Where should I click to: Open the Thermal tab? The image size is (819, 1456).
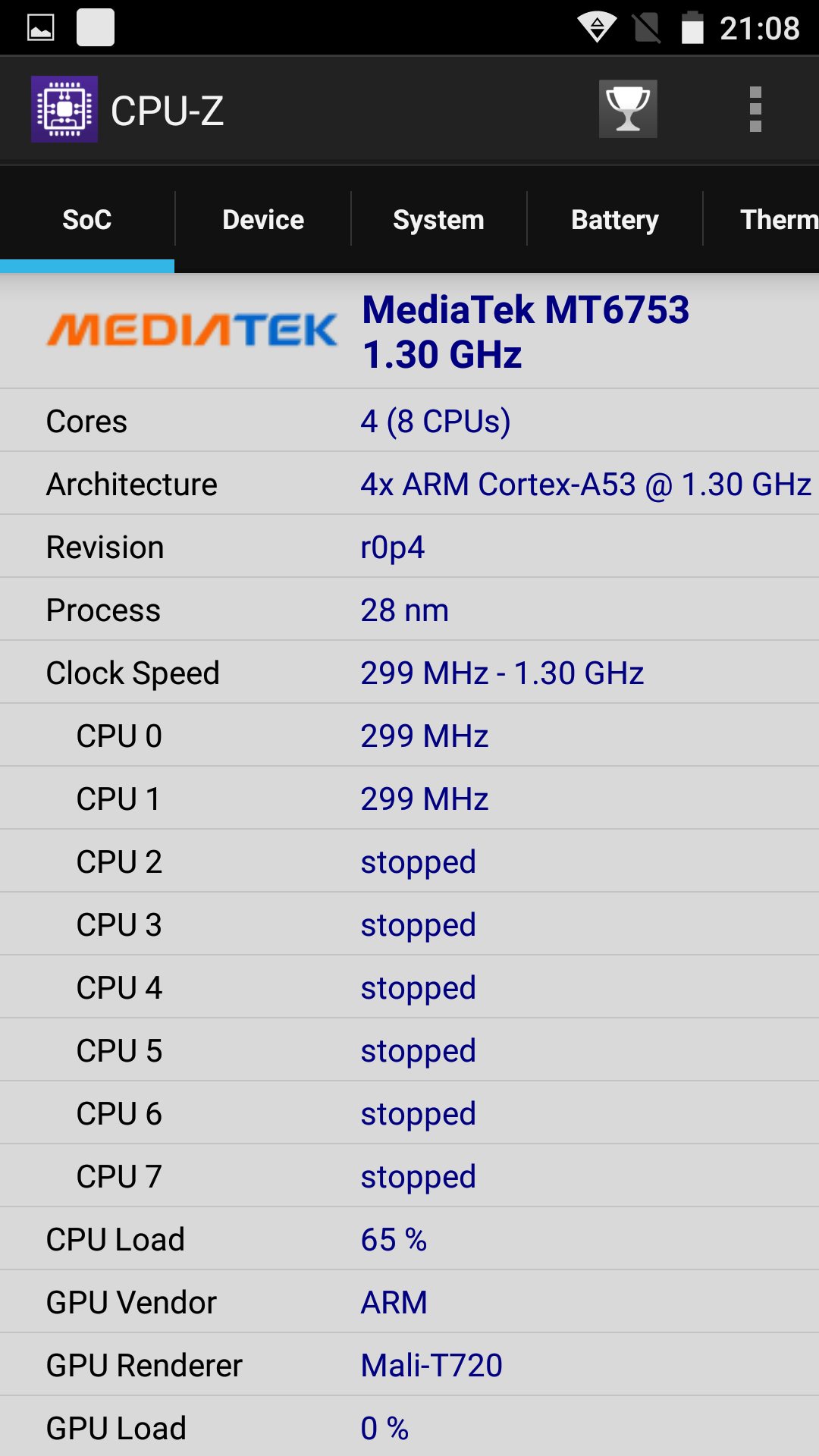pos(778,220)
